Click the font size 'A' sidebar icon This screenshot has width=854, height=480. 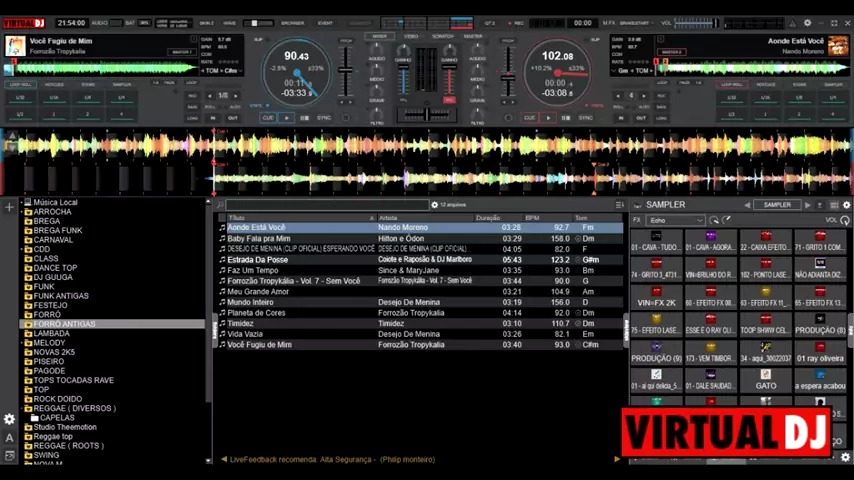click(9, 438)
